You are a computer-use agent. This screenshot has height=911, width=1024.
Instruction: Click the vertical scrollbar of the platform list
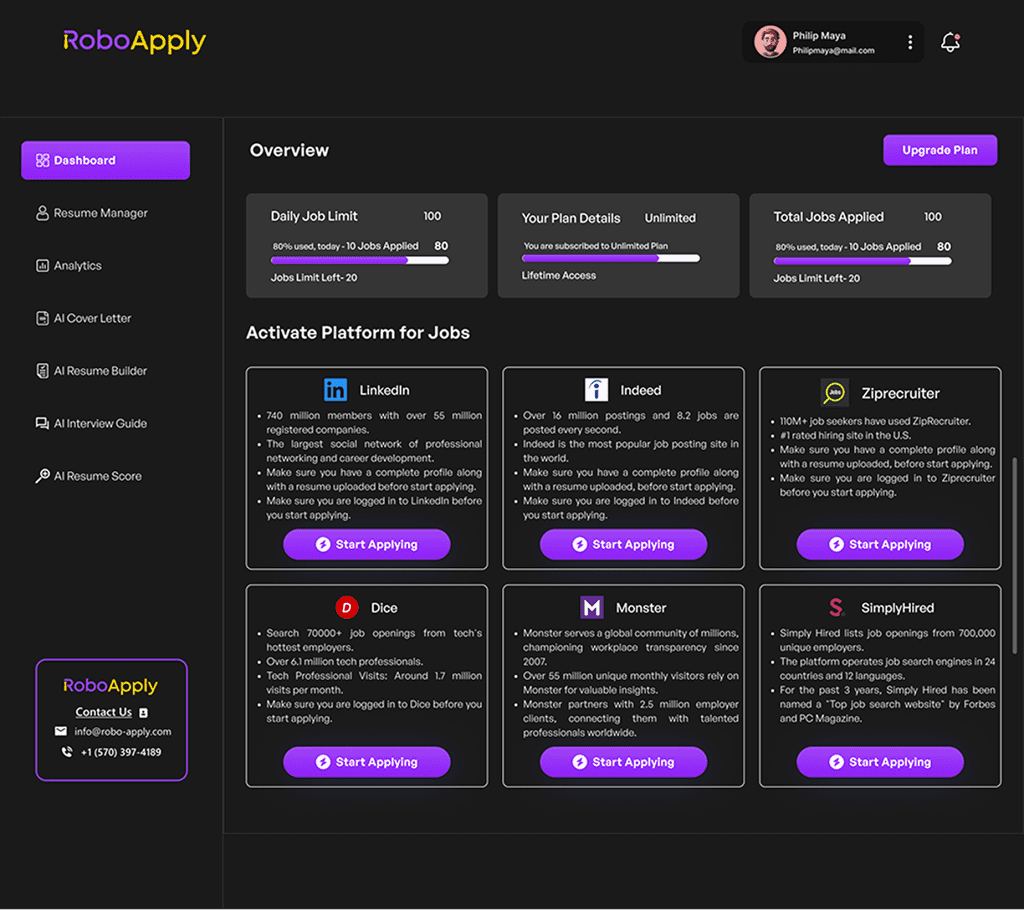pos(1014,555)
